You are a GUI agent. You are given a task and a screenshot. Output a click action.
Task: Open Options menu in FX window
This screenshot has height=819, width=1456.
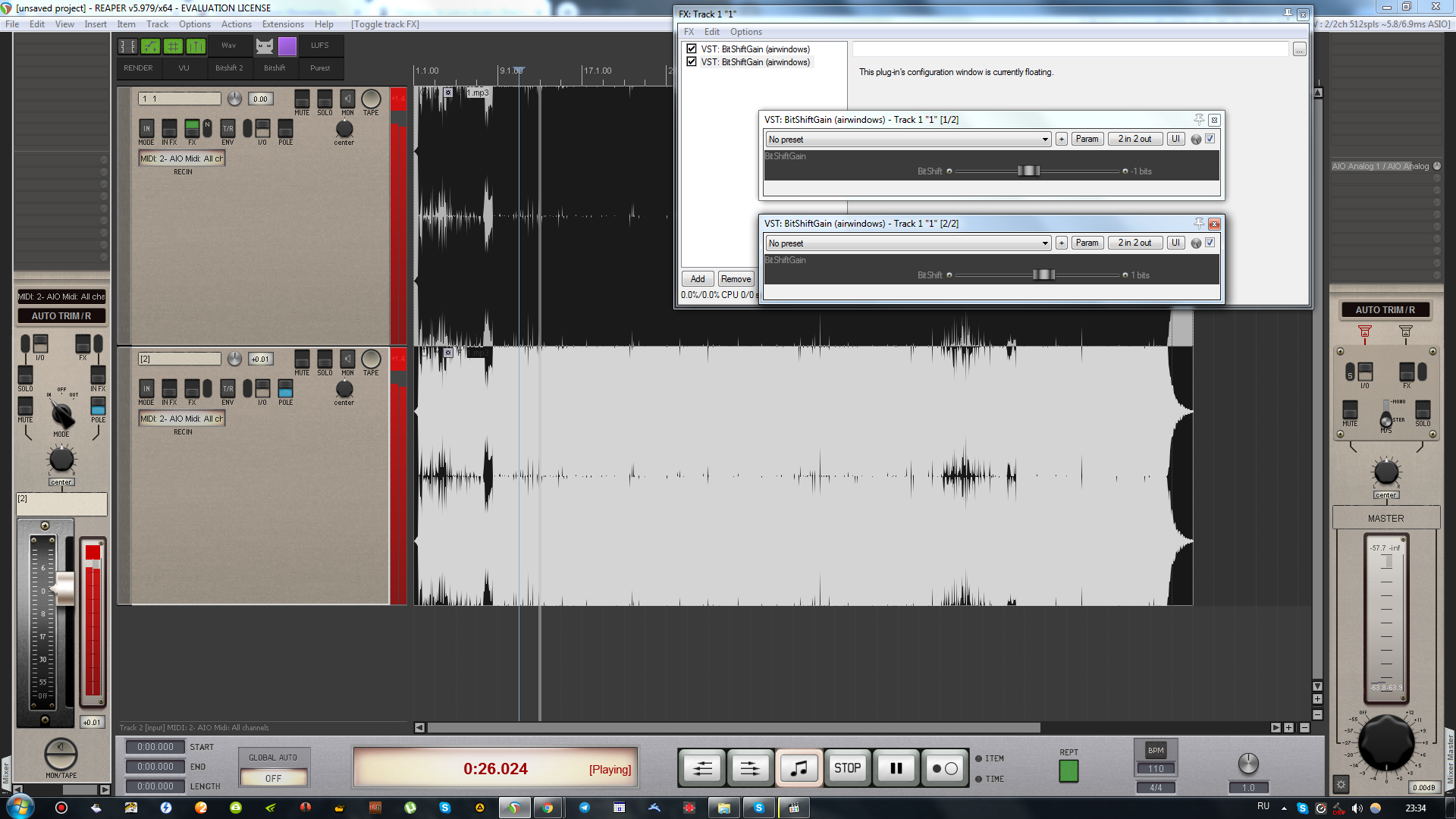pos(745,32)
